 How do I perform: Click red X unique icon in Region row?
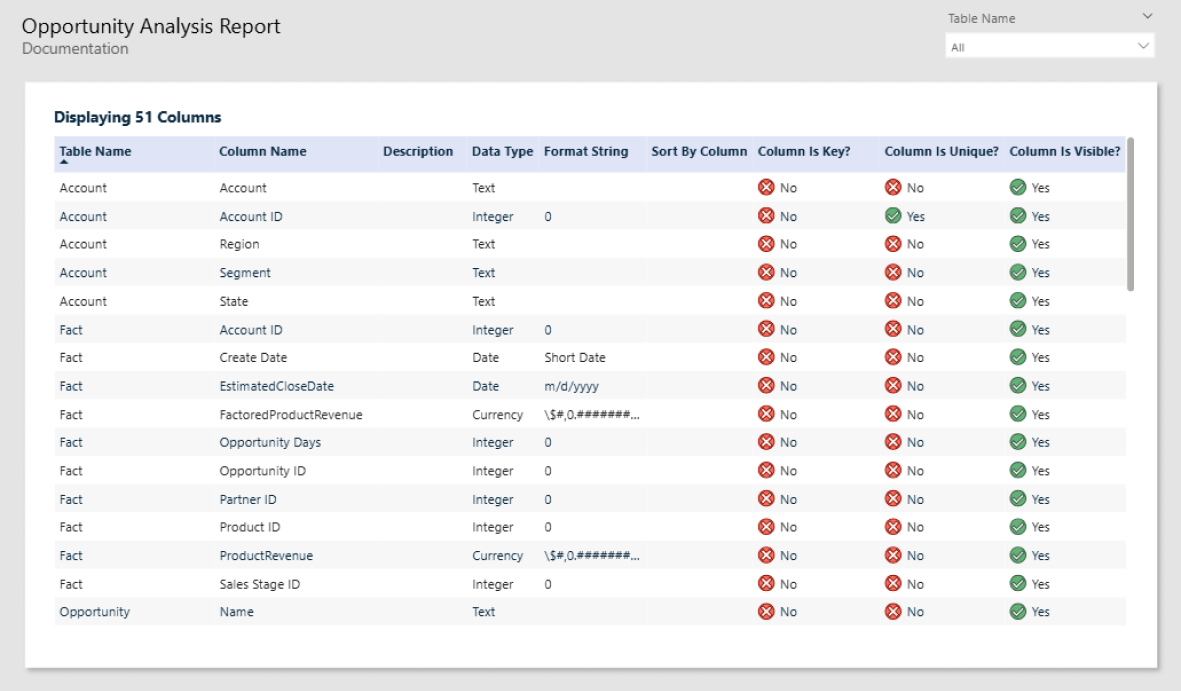pos(893,244)
